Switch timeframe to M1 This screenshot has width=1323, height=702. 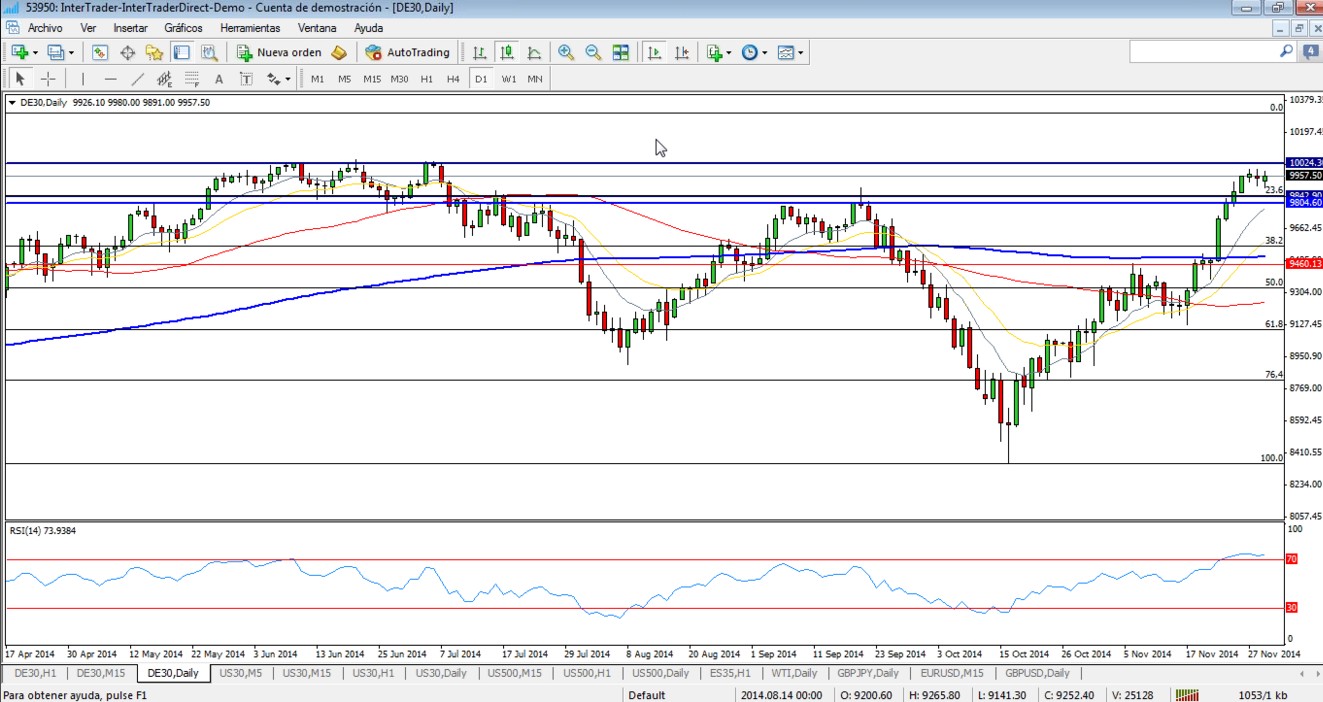[x=317, y=78]
